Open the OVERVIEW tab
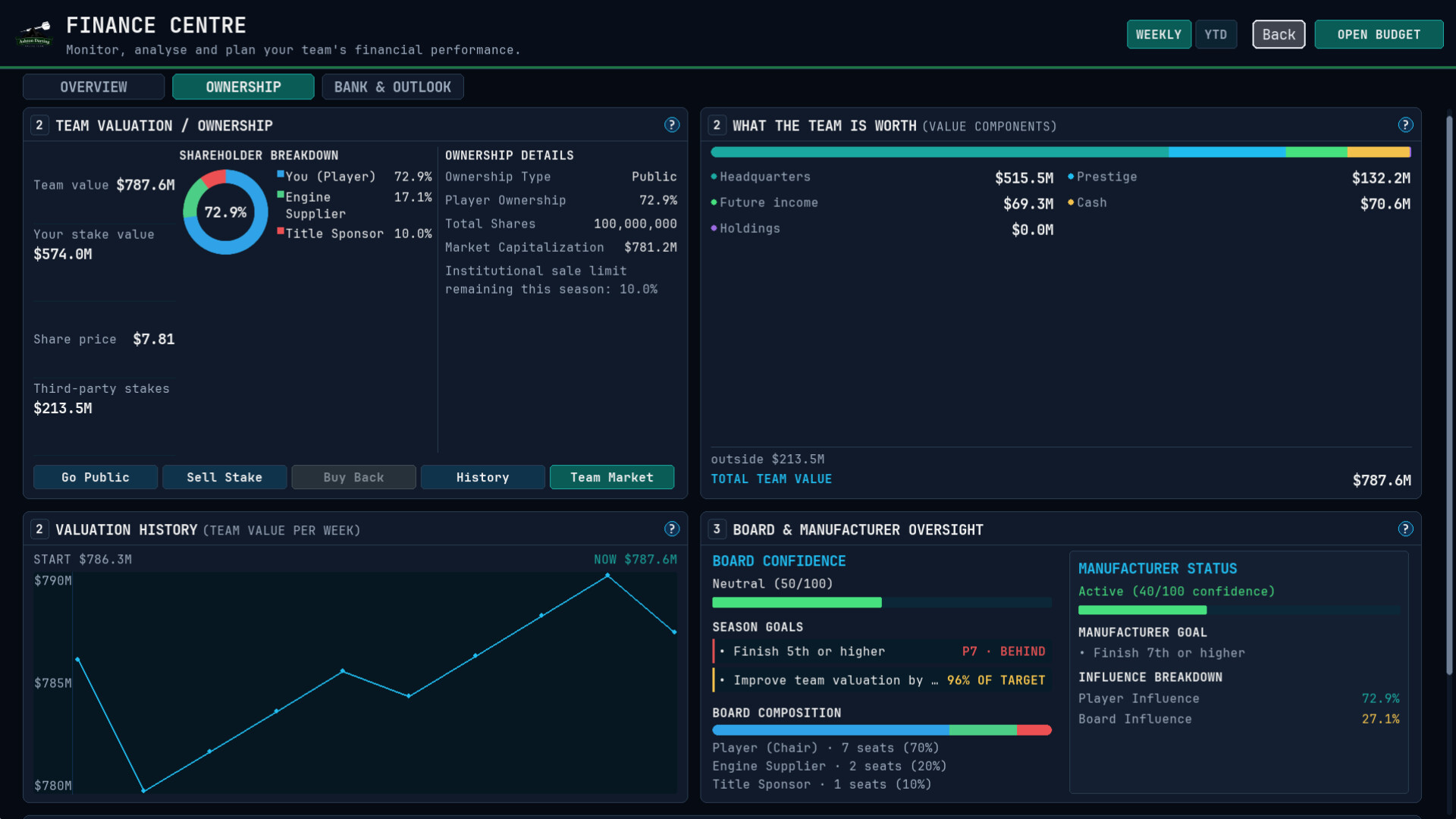This screenshot has width=1456, height=819. [x=93, y=87]
